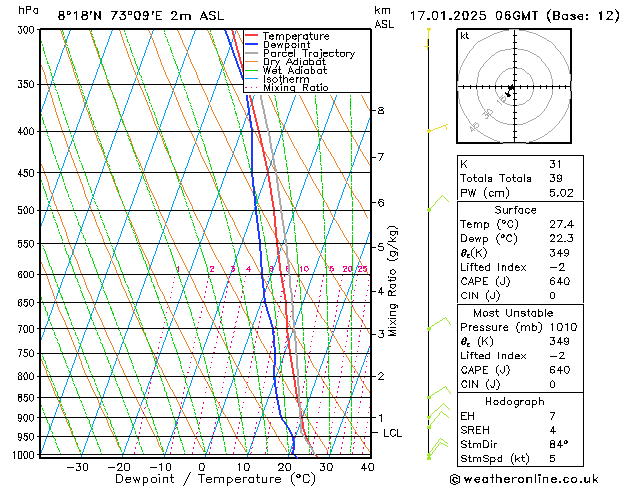Click the date header '17.01.2025 06GMT'

pos(474,16)
